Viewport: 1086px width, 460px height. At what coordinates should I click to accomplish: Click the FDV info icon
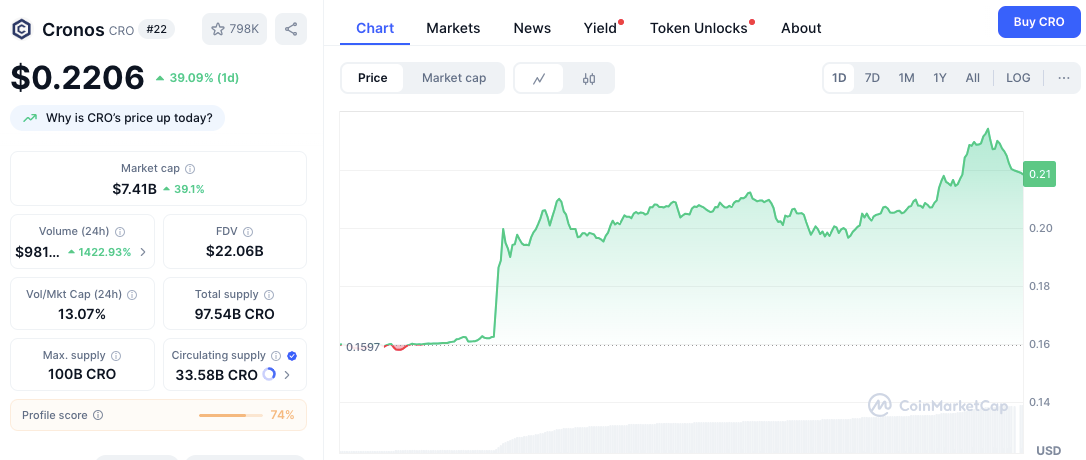click(250, 231)
